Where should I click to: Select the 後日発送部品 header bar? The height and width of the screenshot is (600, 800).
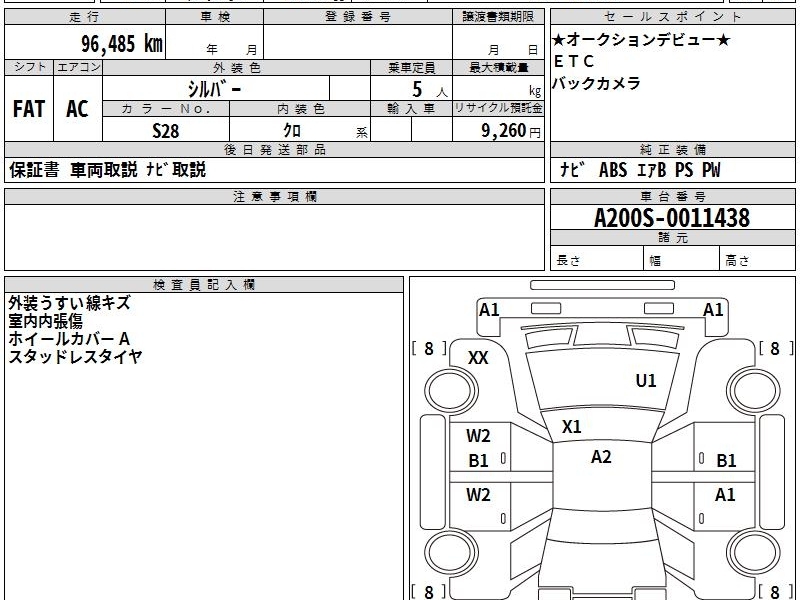pyautogui.click(x=274, y=149)
